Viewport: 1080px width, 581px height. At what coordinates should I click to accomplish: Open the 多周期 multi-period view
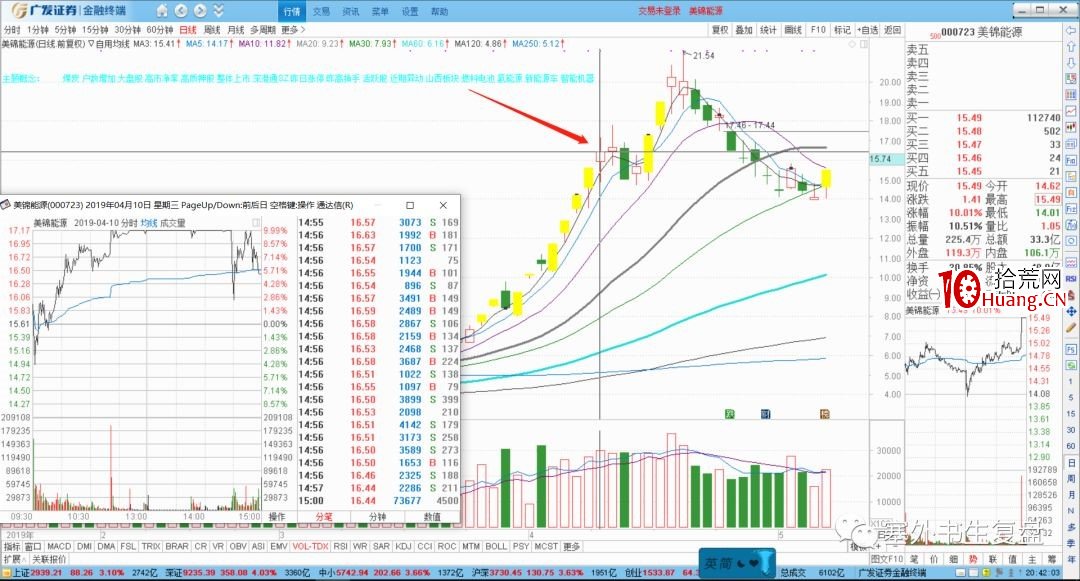pyautogui.click(x=262, y=30)
